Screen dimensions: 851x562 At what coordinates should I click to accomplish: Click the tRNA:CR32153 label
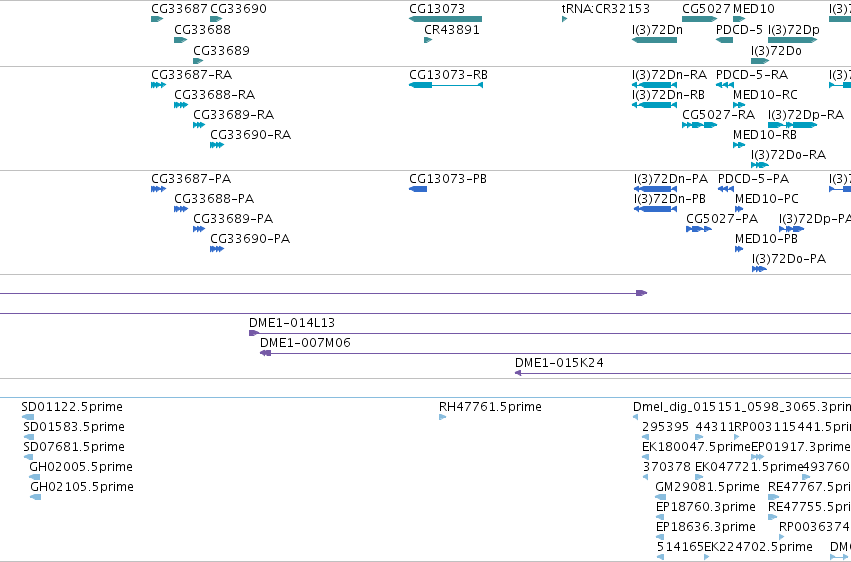point(606,9)
